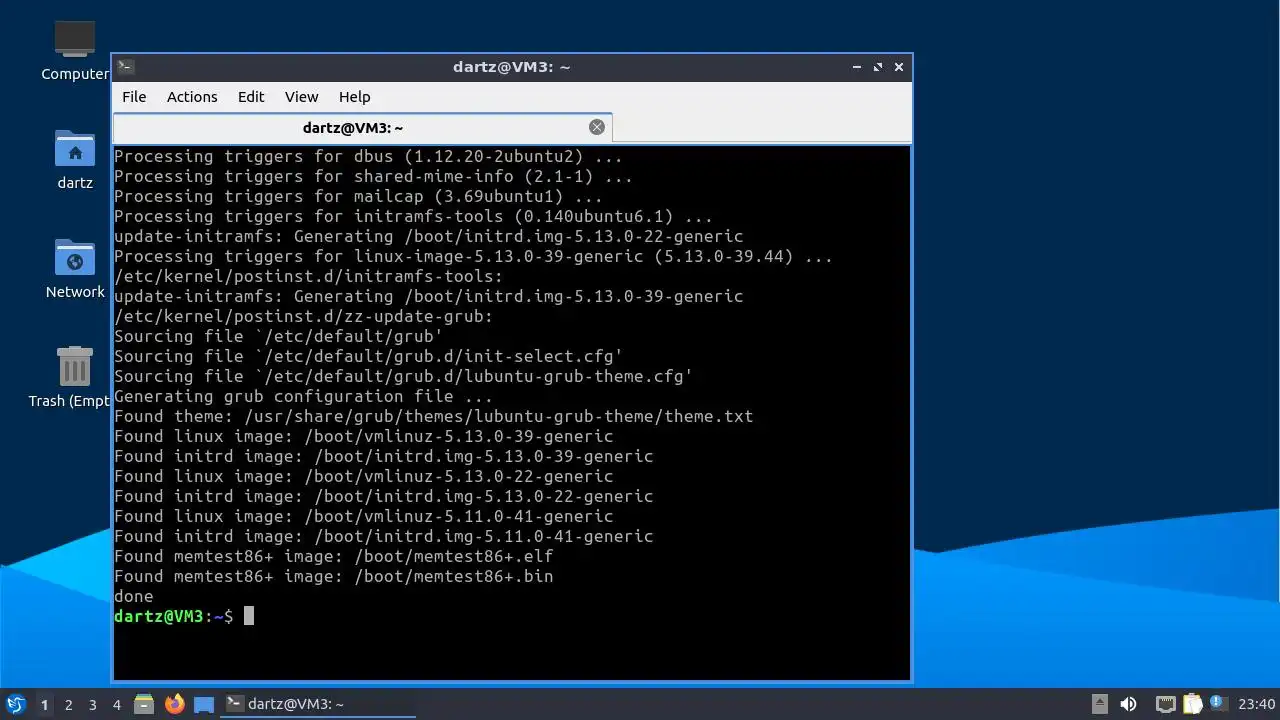Open the Network desktop icon
1280x720 pixels.
[75, 269]
